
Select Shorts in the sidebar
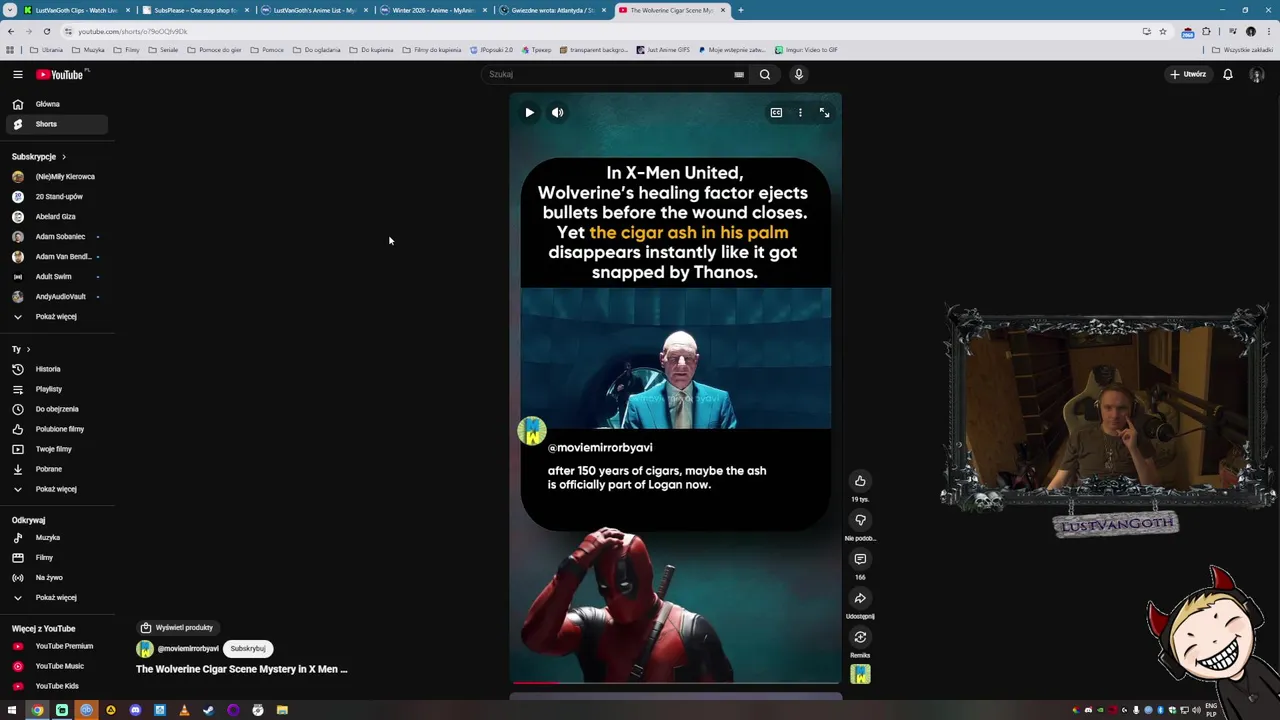[x=56, y=124]
